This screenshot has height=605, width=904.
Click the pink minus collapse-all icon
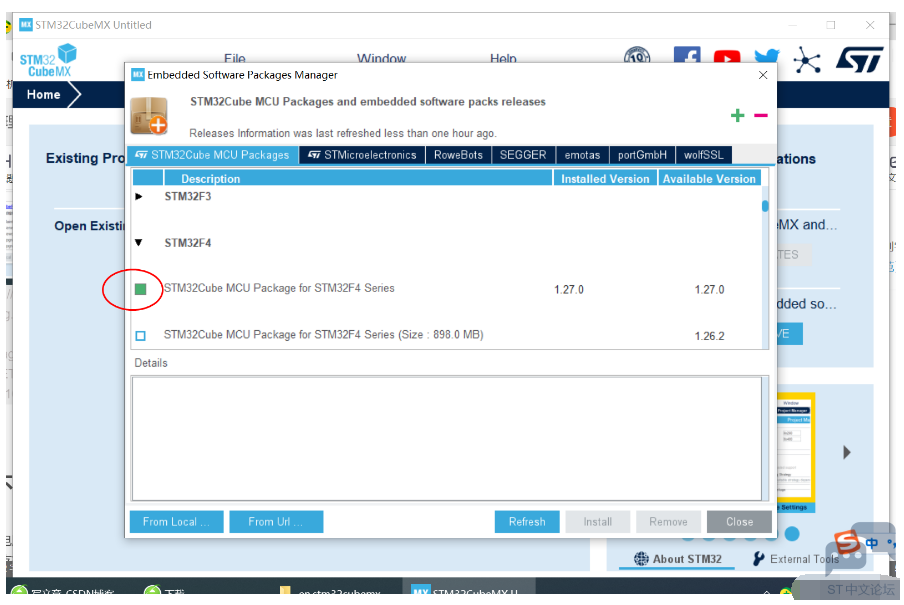[761, 115]
